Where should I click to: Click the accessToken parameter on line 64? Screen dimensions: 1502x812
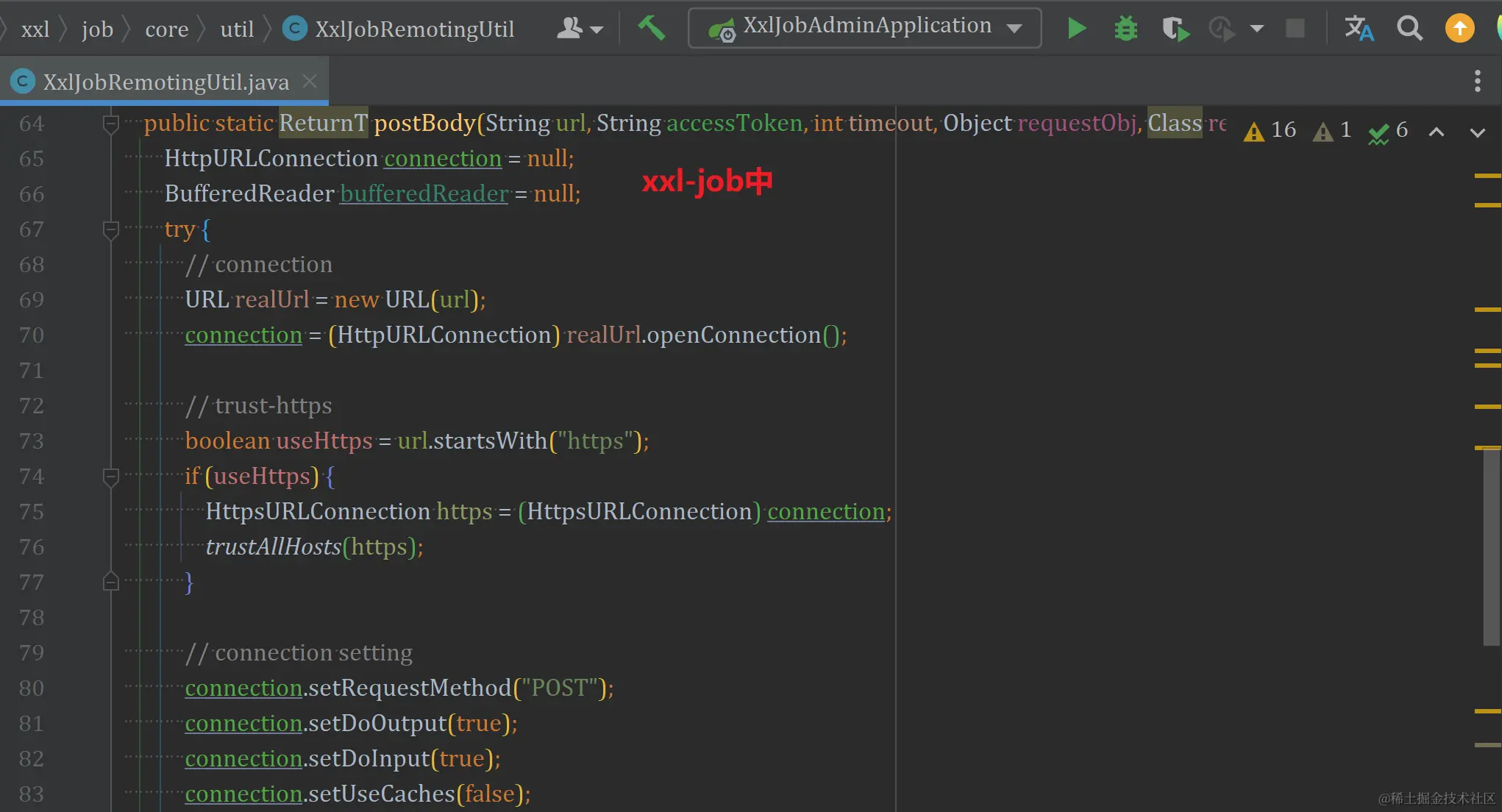tap(735, 123)
